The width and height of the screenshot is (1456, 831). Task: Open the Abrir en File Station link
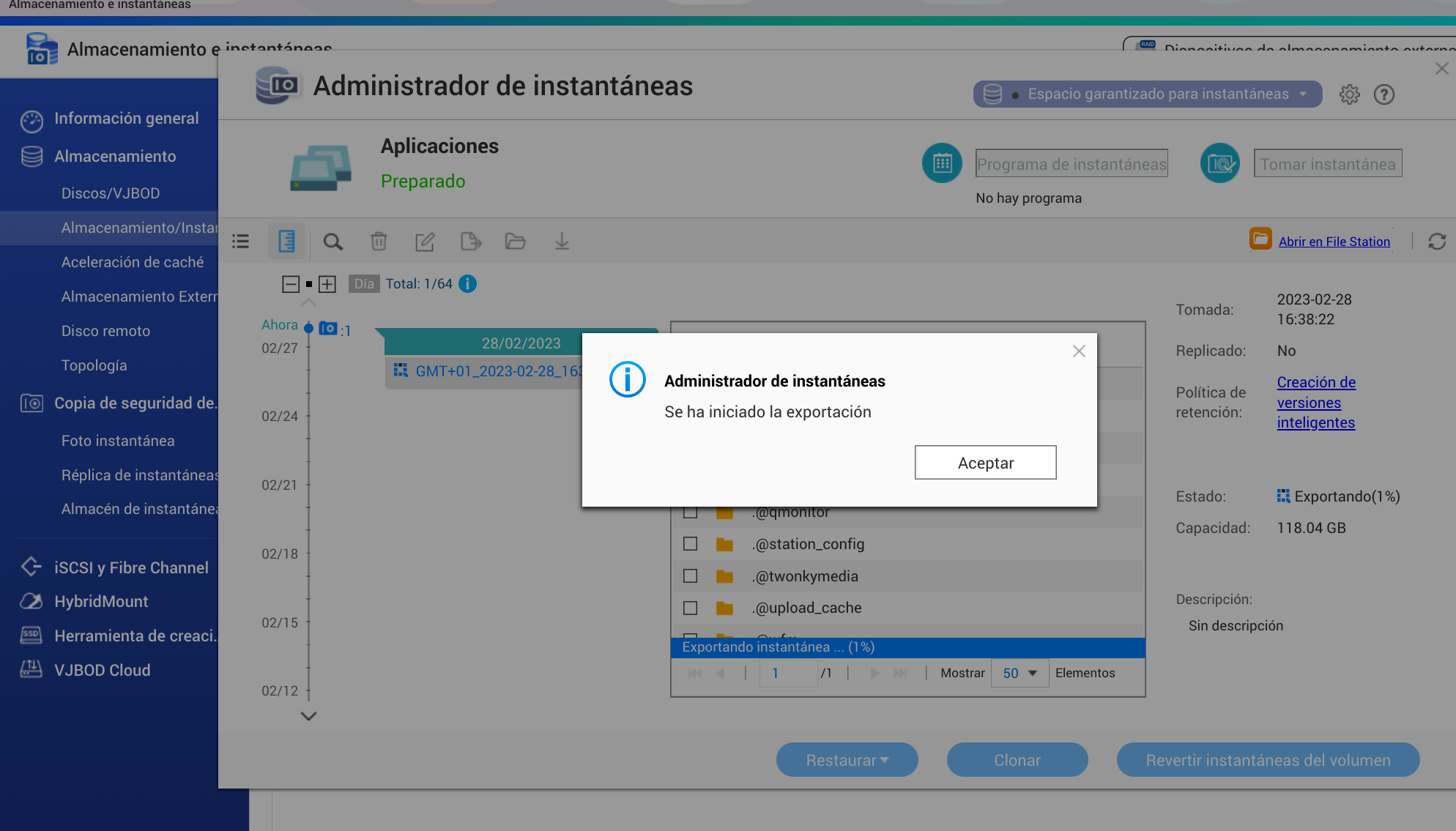(x=1334, y=242)
